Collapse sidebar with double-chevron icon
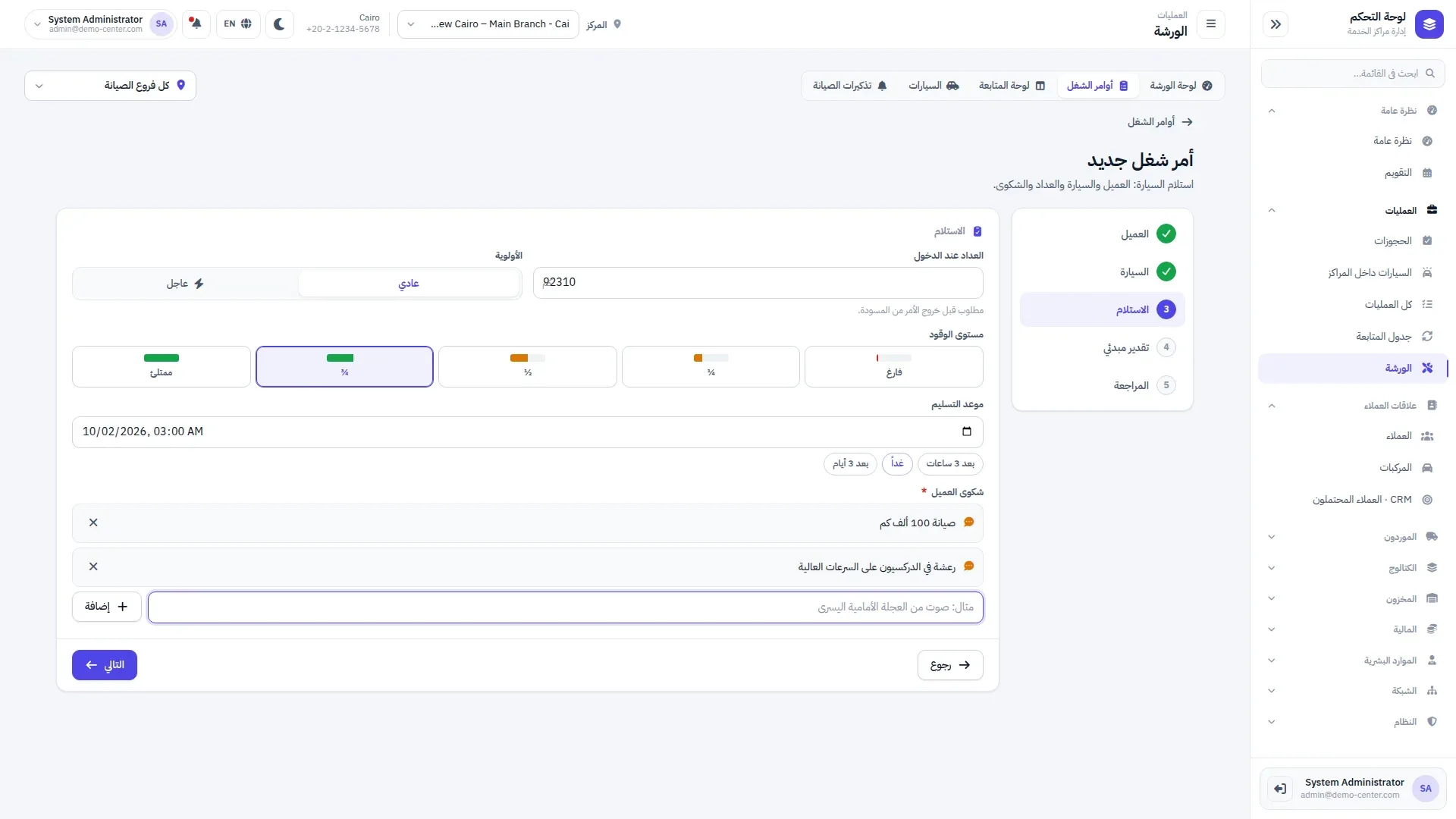The width and height of the screenshot is (1456, 819). tap(1276, 24)
